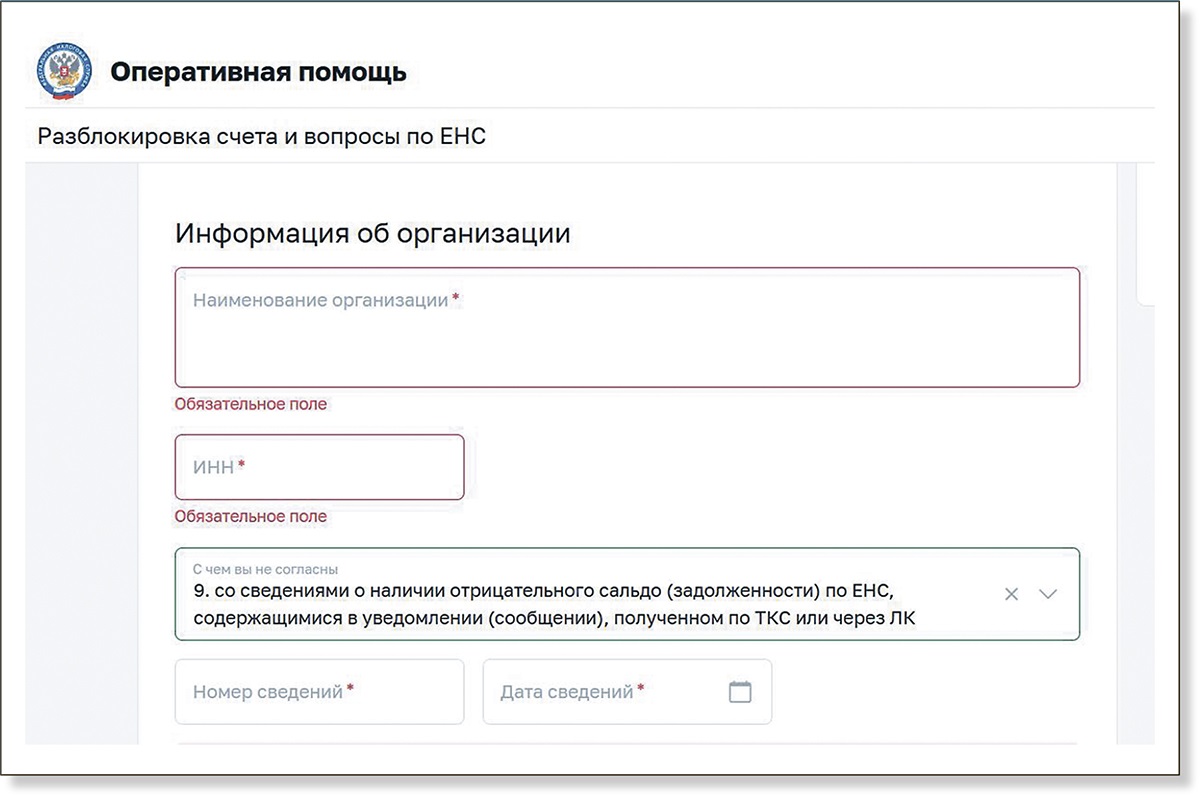Click "Обязательное поле" error under organization name
This screenshot has height=796, width=1200.
(x=250, y=404)
